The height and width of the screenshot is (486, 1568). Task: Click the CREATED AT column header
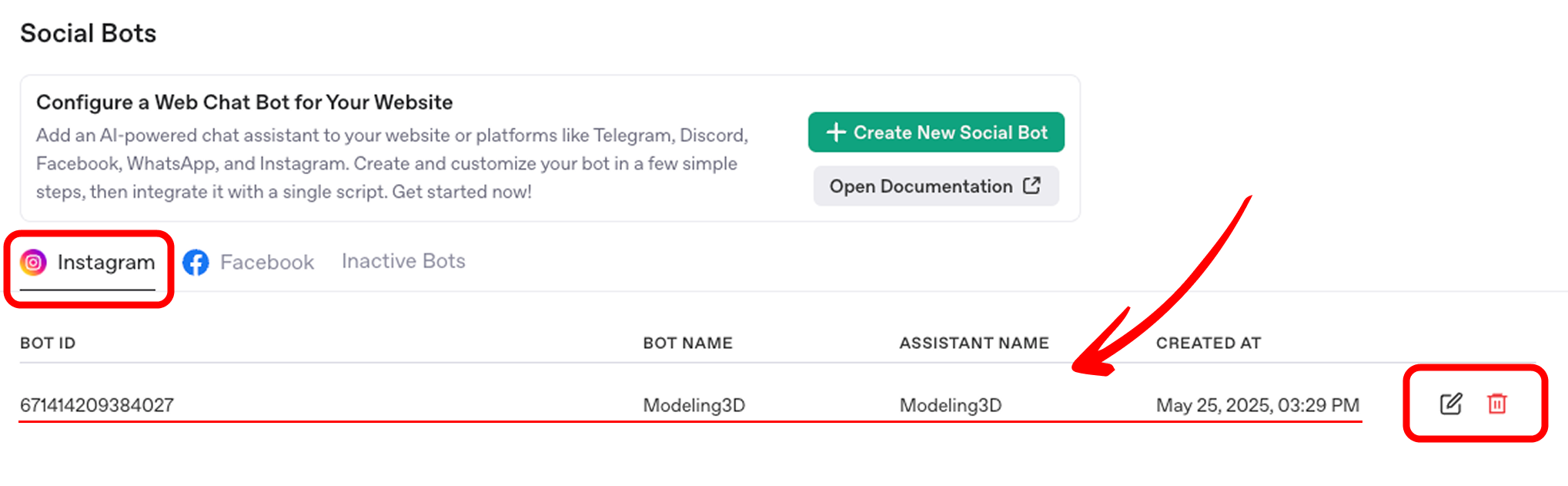[1209, 344]
